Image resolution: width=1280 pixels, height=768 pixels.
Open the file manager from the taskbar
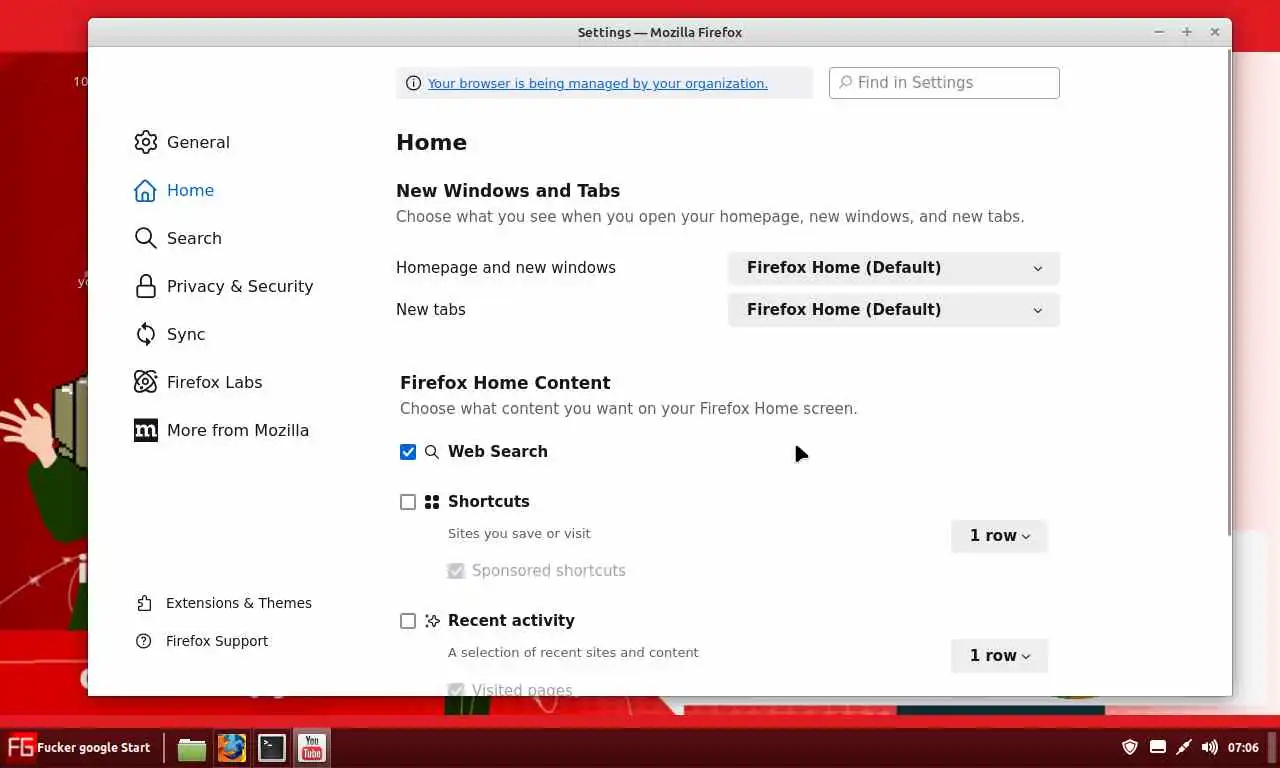[192, 748]
